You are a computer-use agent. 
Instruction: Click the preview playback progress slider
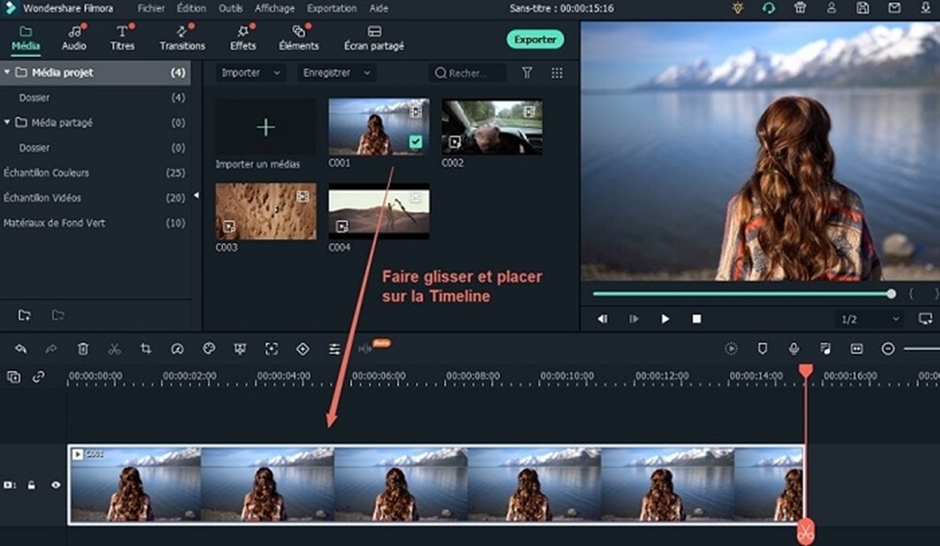pyautogui.click(x=740, y=294)
